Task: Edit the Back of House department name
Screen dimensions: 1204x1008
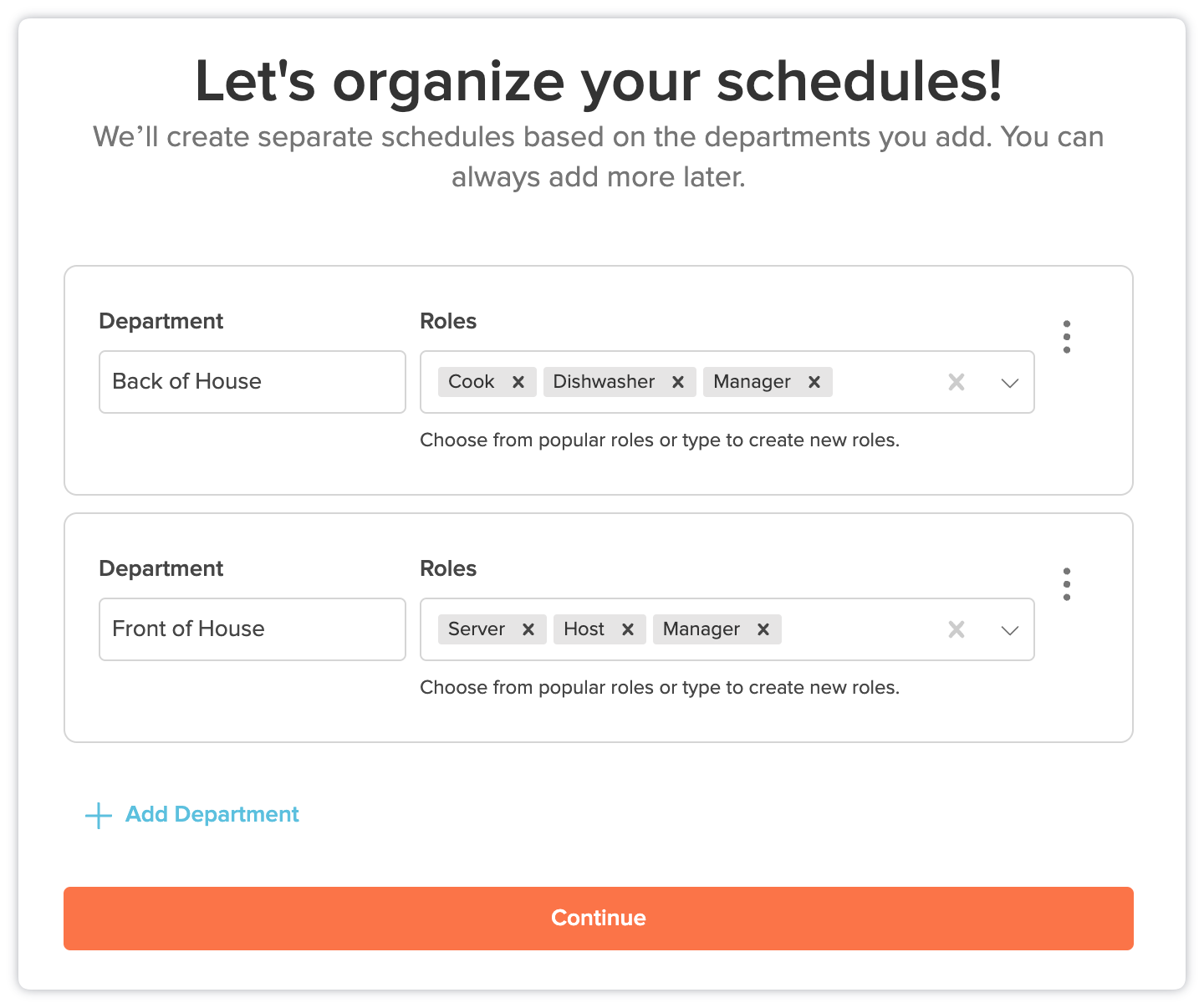Action: 253,382
